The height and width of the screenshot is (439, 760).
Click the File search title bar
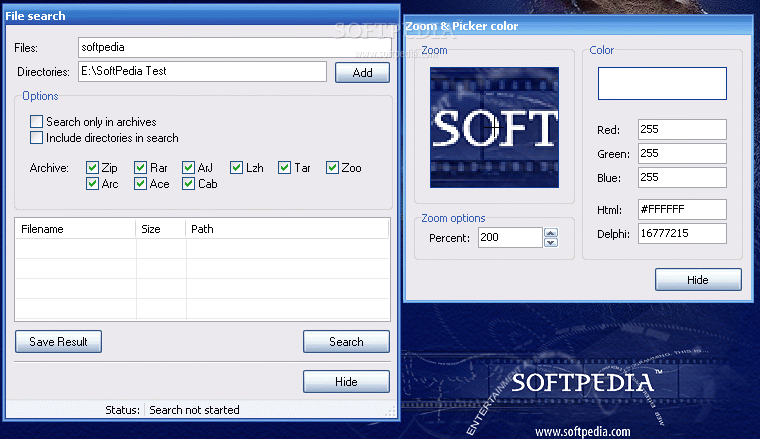(202, 16)
